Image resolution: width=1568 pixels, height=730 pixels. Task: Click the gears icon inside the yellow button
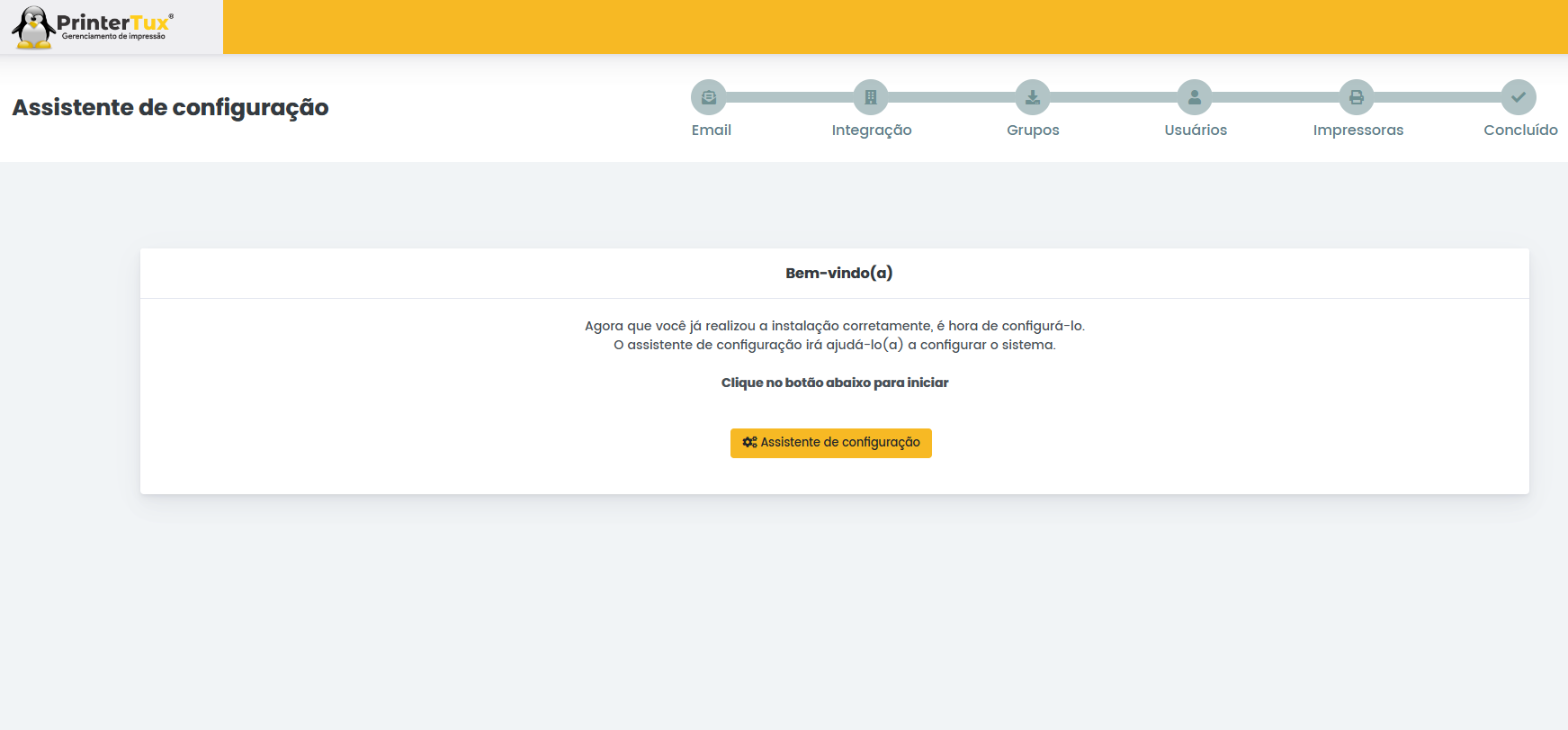tap(749, 442)
